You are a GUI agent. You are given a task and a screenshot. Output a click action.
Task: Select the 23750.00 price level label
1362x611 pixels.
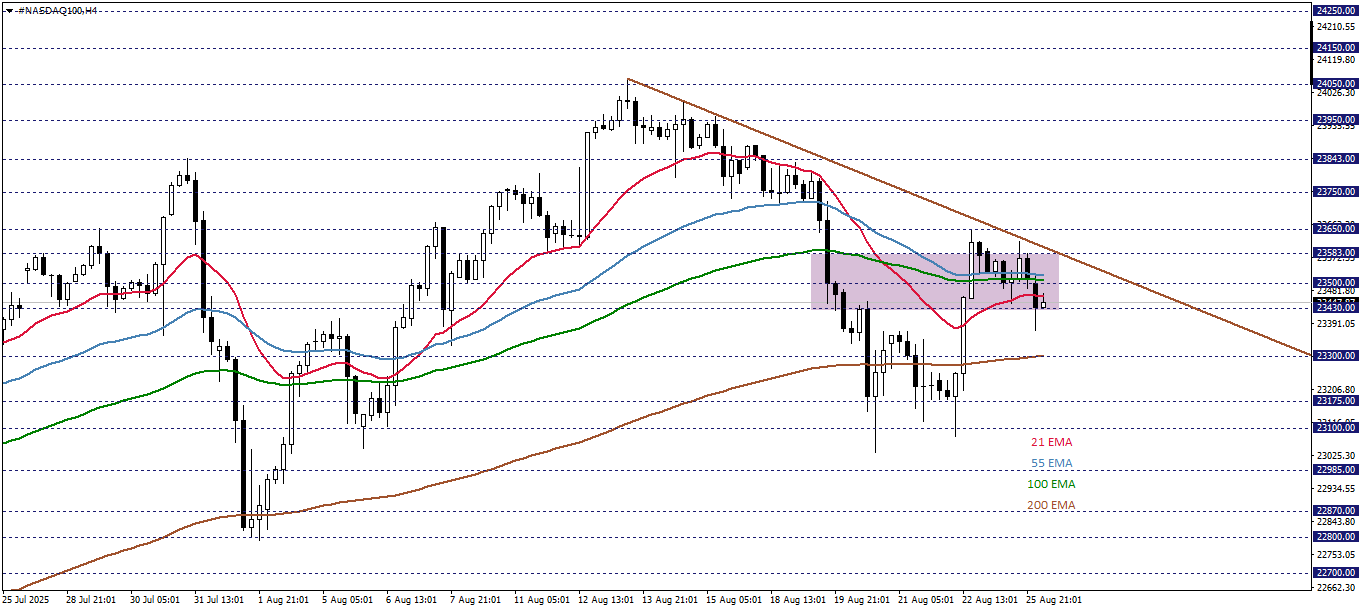point(1336,192)
